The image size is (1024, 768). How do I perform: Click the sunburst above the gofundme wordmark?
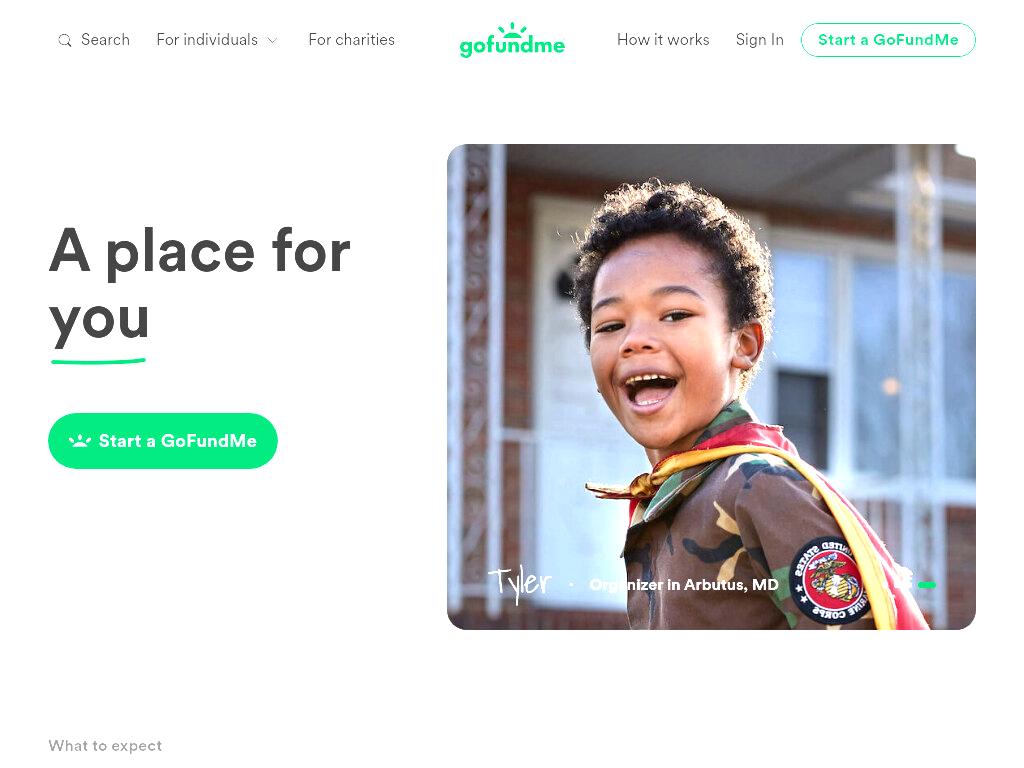pos(512,30)
